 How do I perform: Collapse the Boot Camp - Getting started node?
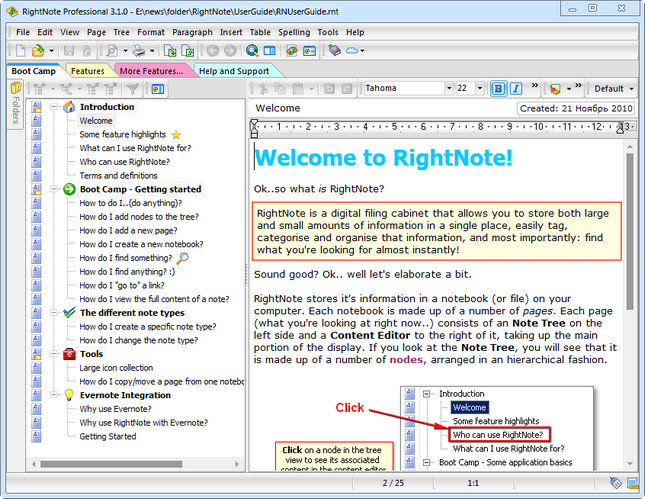pos(53,189)
